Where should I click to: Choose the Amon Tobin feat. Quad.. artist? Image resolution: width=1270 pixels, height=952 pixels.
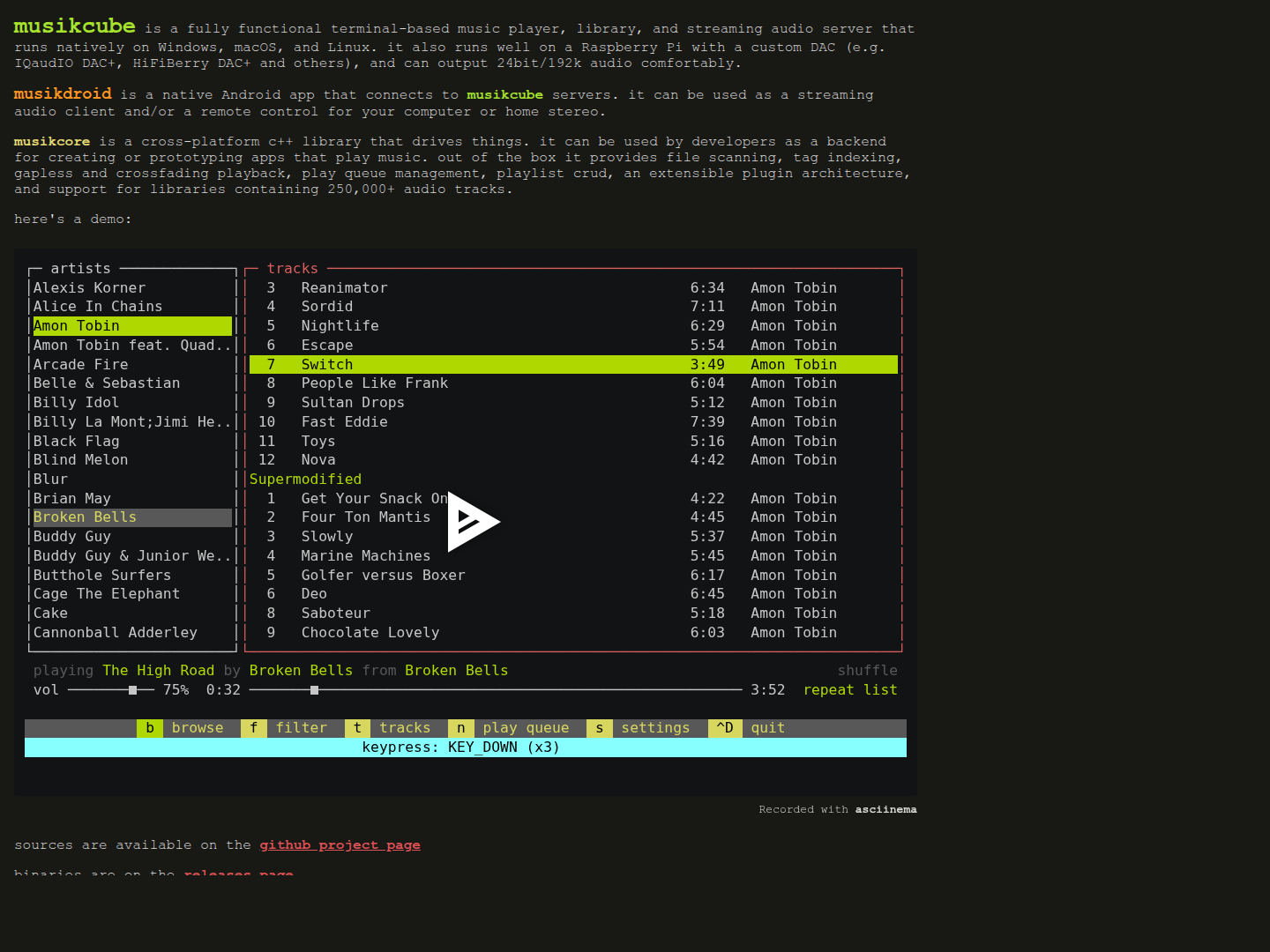pyautogui.click(x=132, y=346)
